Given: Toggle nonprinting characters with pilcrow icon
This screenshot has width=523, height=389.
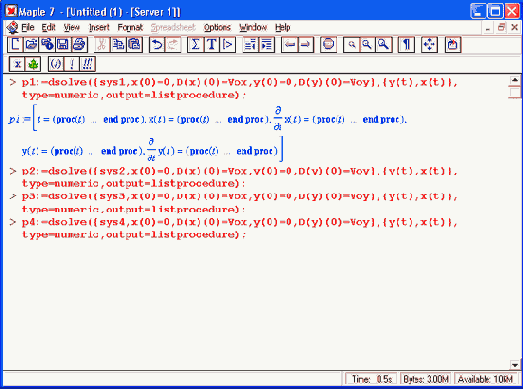Looking at the screenshot, I should click(x=406, y=44).
